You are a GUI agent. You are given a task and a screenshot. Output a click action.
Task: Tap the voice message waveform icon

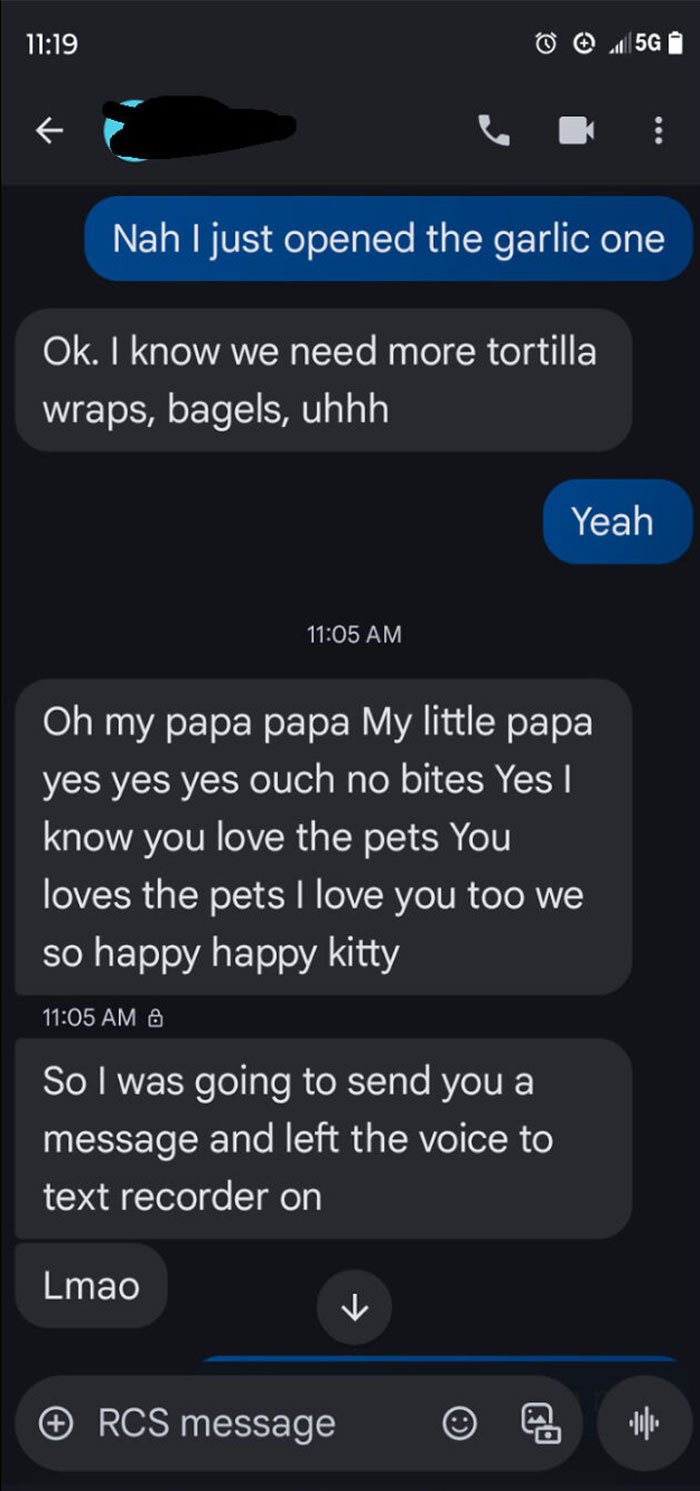point(645,1422)
